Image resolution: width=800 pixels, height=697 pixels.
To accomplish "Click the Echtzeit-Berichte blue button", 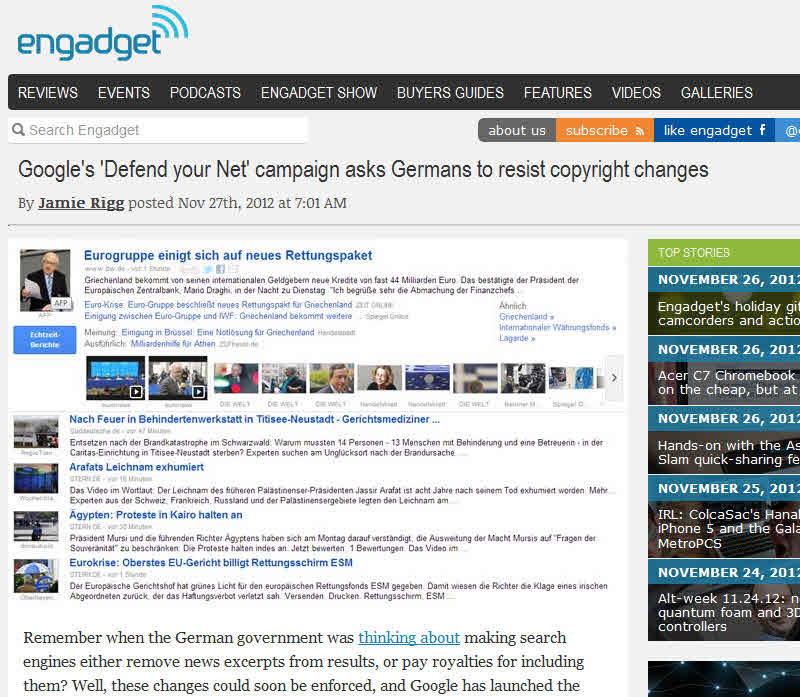I will coord(45,340).
